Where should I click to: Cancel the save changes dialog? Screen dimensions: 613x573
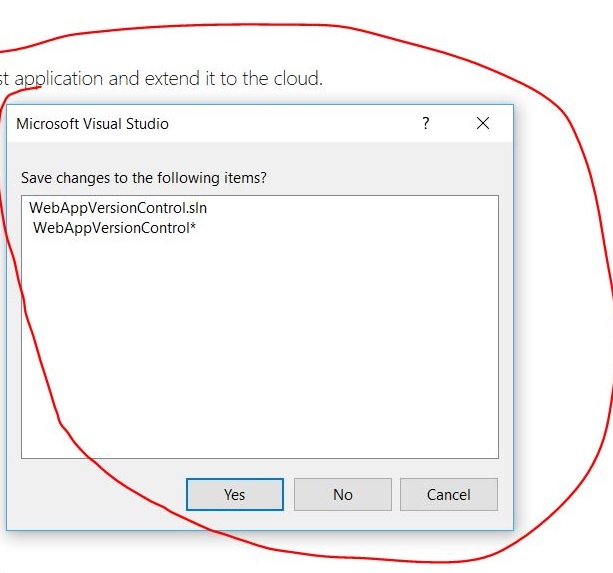point(448,494)
